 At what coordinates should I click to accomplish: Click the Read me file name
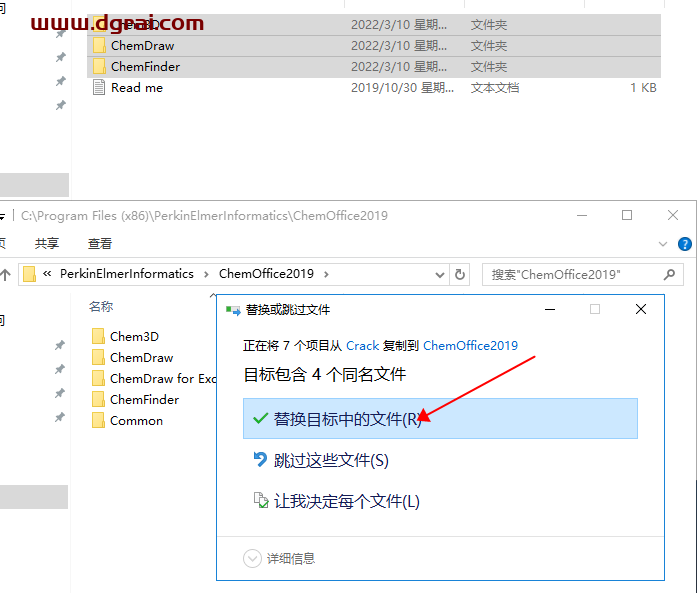(x=137, y=88)
